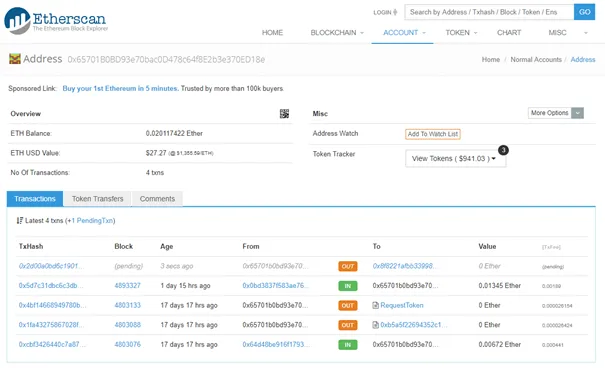Image resolution: width=605 pixels, height=368 pixels.
Task: Click the Address breadcrumb link
Action: (583, 59)
